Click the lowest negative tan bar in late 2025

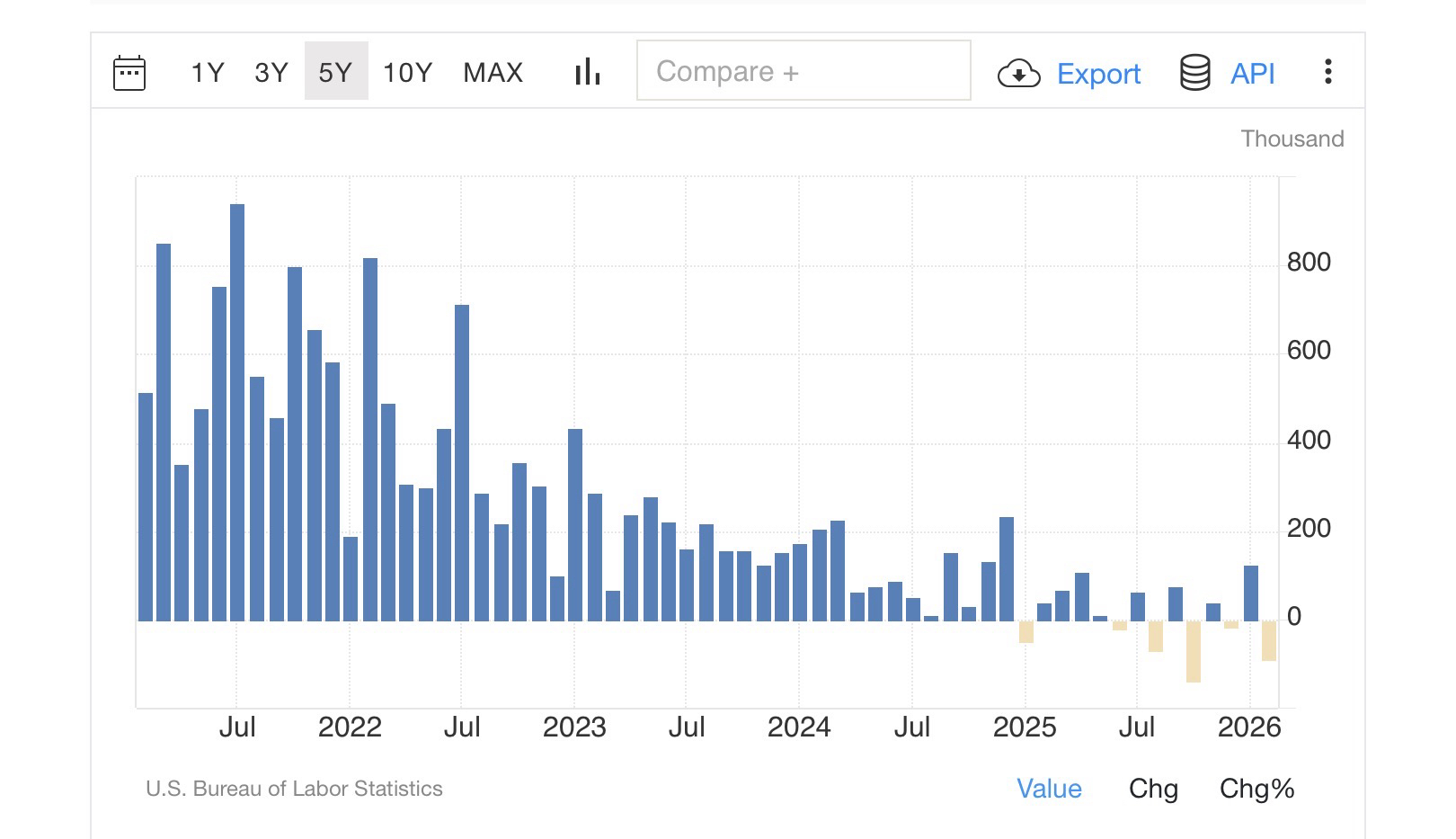pyautogui.click(x=1194, y=651)
